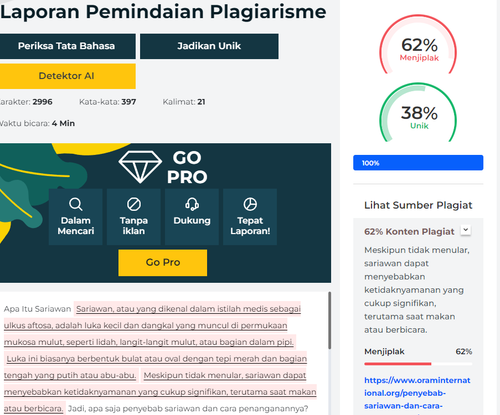500x415 pixels.
Task: Click the text results scrollbar
Action: pyautogui.click(x=330, y=321)
